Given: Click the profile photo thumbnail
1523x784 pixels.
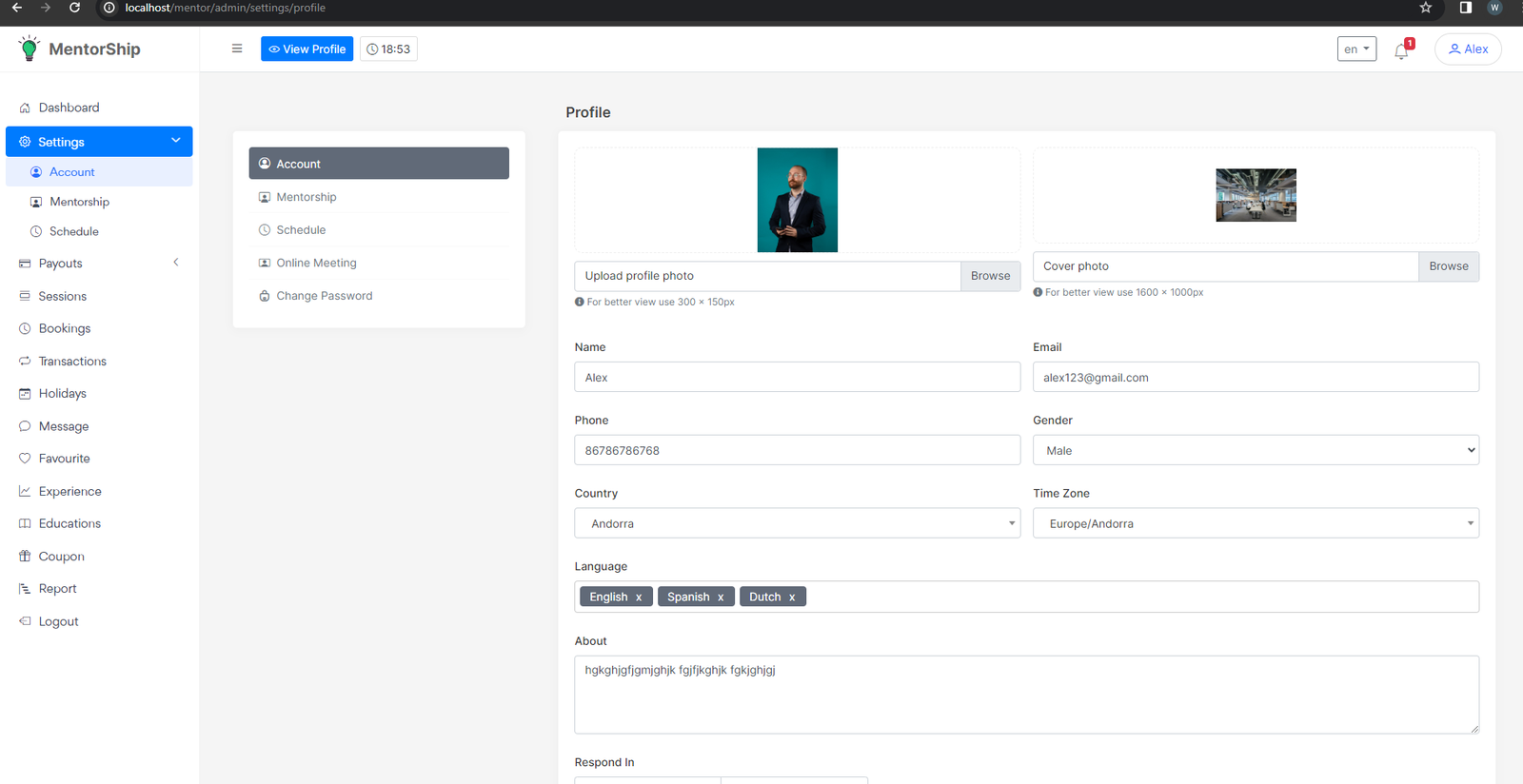Looking at the screenshot, I should [x=797, y=200].
